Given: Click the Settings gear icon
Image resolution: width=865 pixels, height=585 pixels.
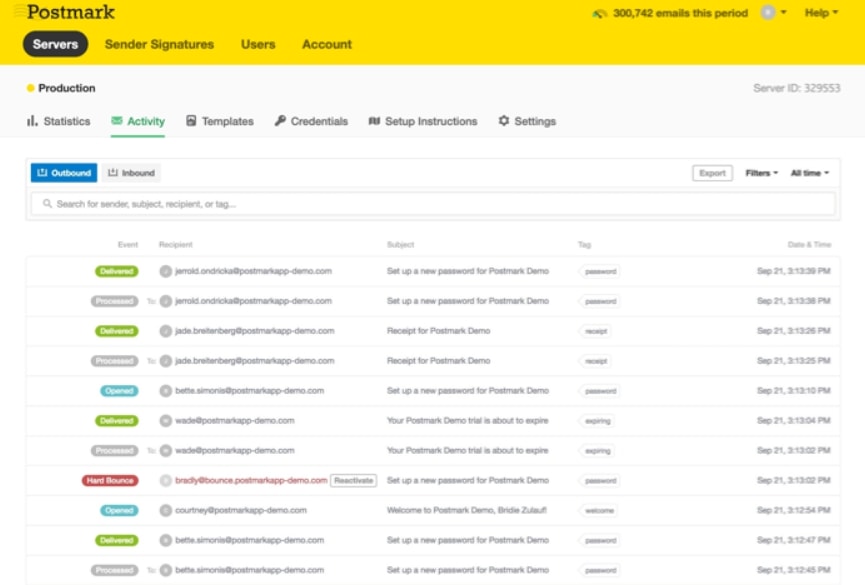Looking at the screenshot, I should point(504,120).
